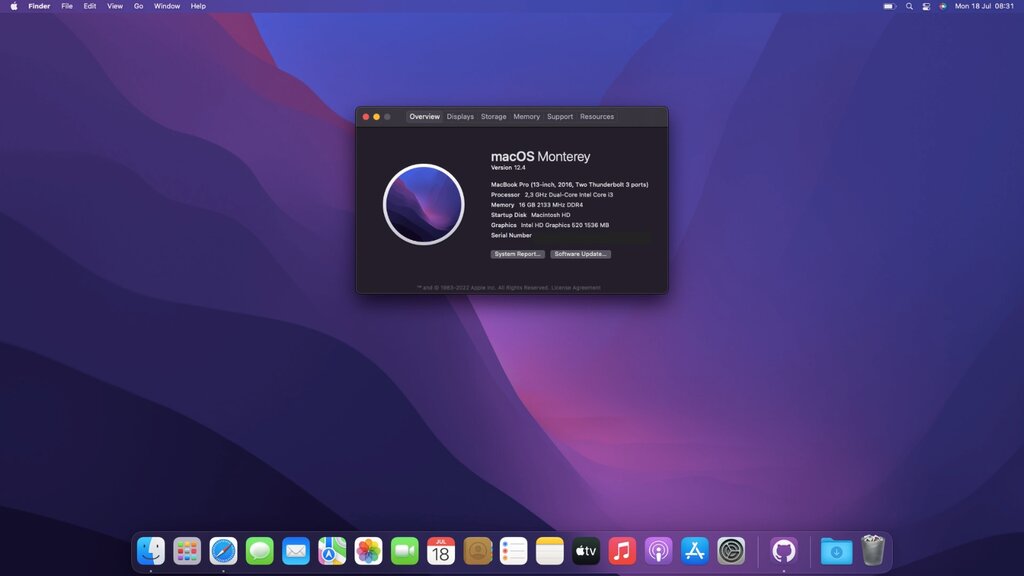Click the Software Update button
The height and width of the screenshot is (576, 1024).
(x=580, y=254)
